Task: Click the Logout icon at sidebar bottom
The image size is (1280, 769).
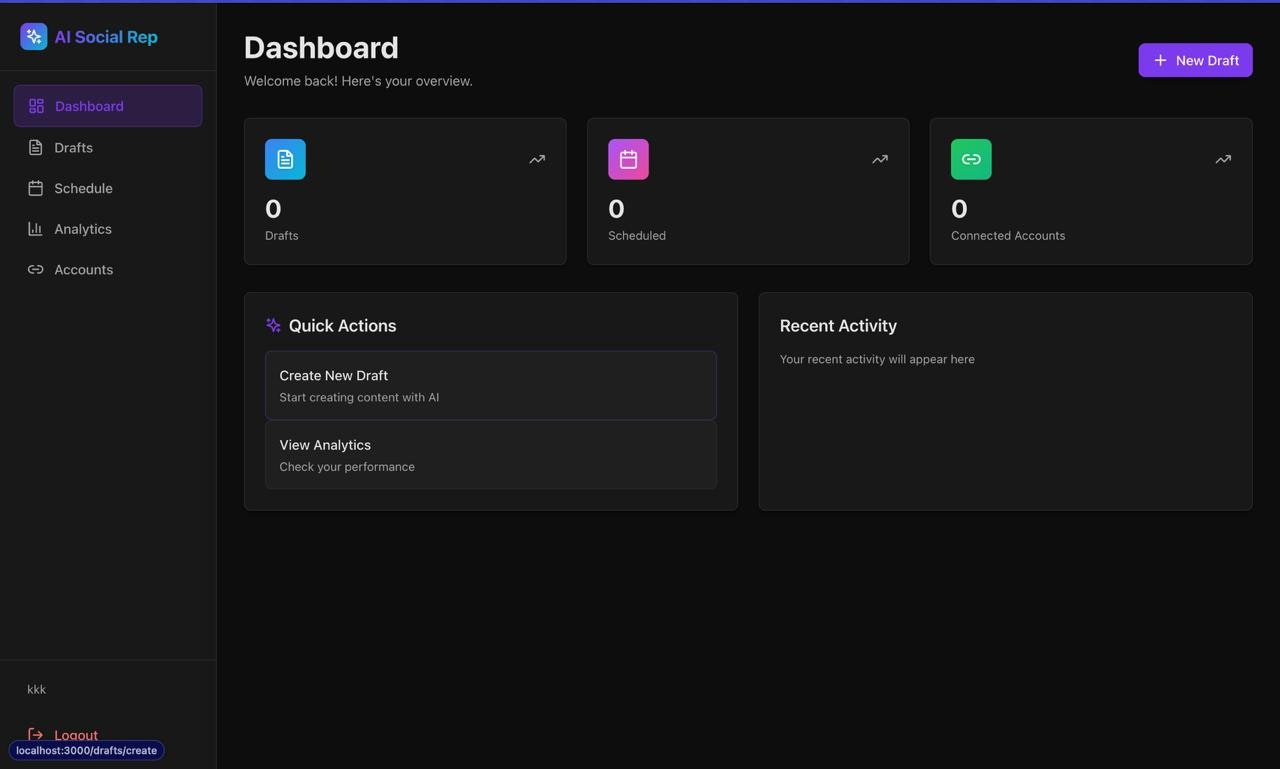Action: coord(34,735)
